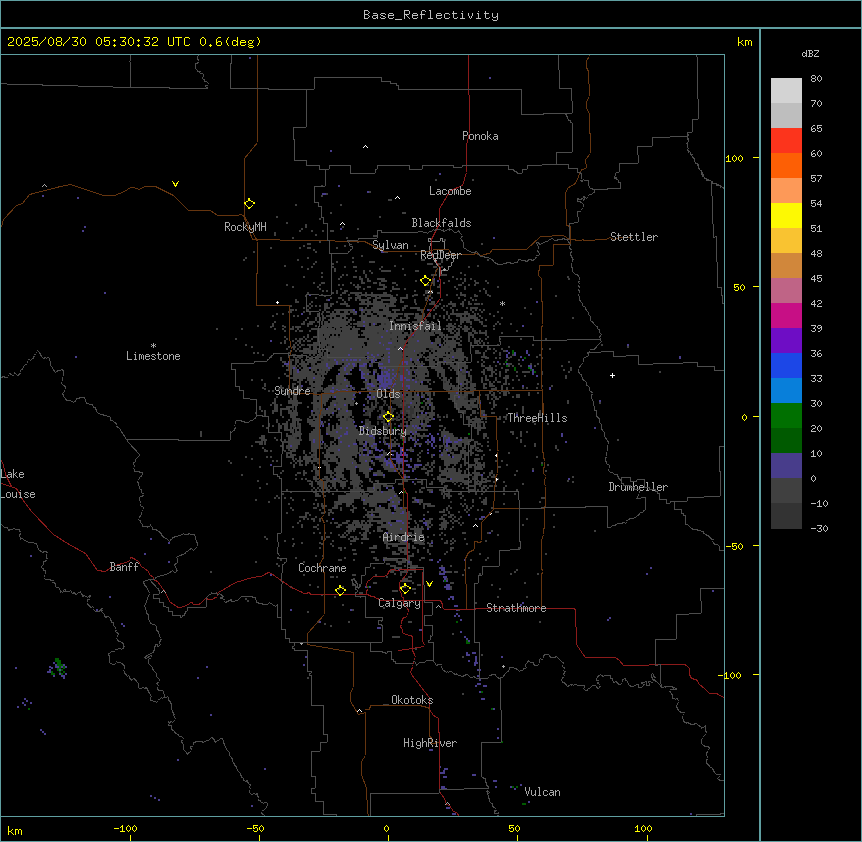Viewport: 862px width, 842px height.
Task: Click the white plus marker north of Drumheller
Action: point(612,375)
